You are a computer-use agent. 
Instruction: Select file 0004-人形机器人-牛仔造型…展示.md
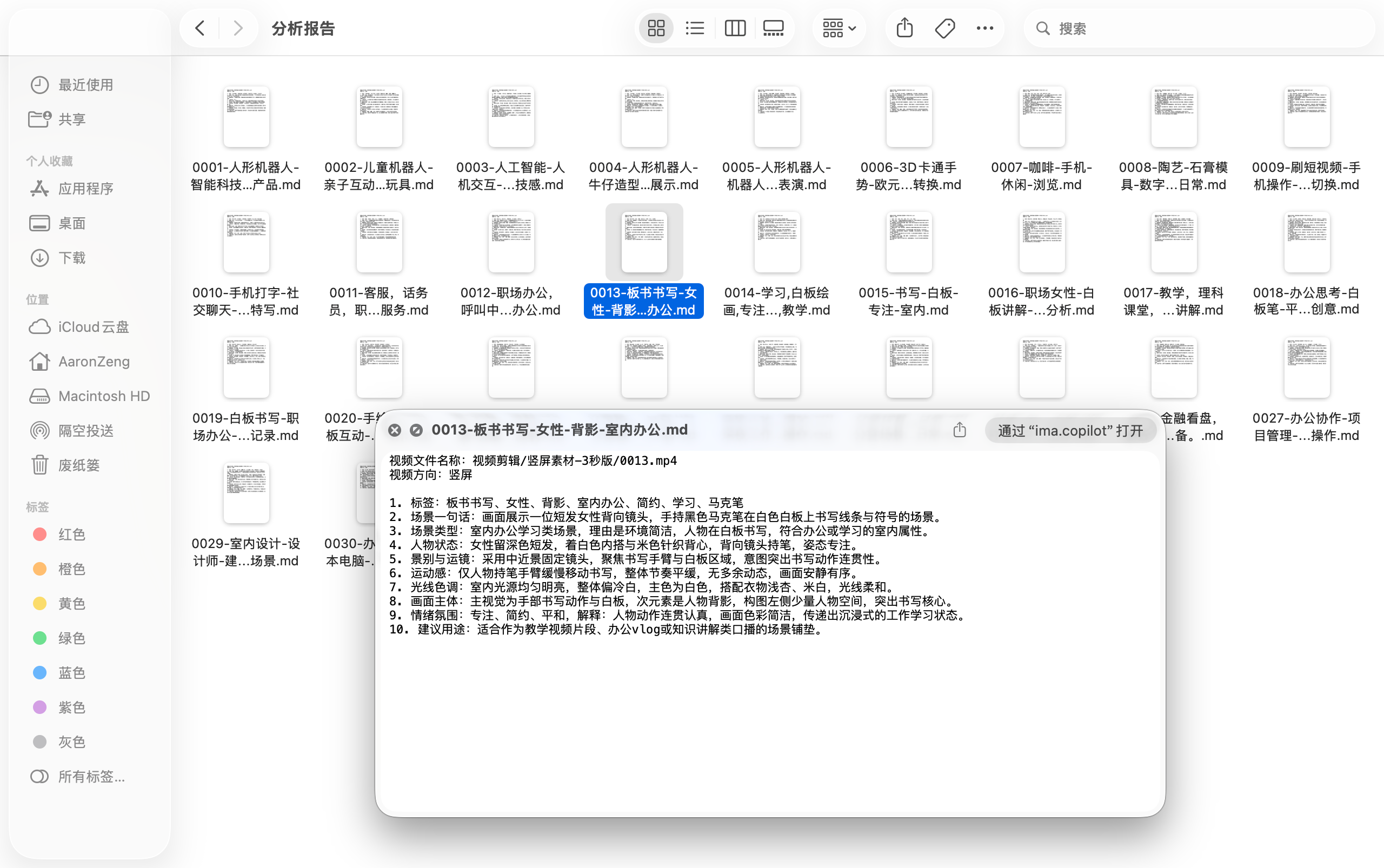[x=644, y=139]
